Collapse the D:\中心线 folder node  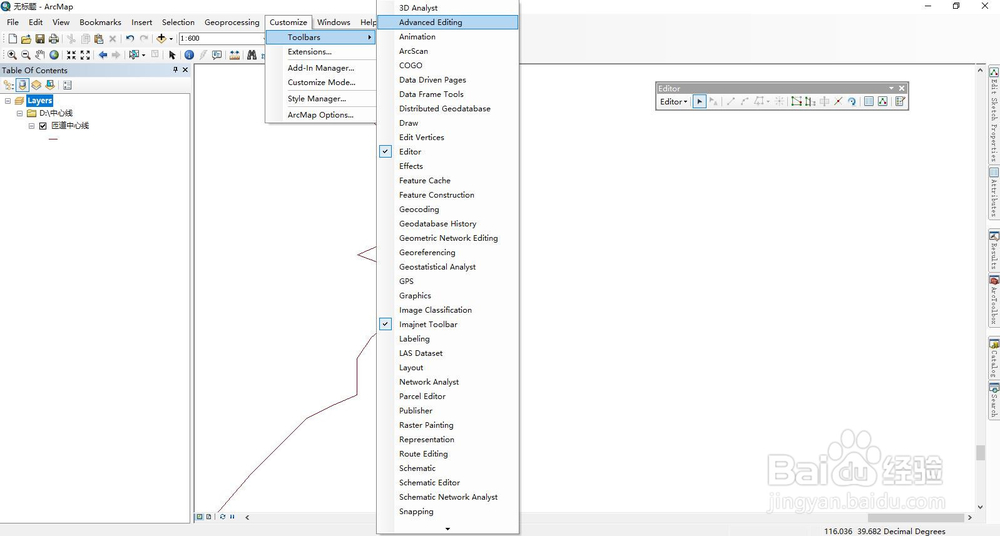(20, 113)
